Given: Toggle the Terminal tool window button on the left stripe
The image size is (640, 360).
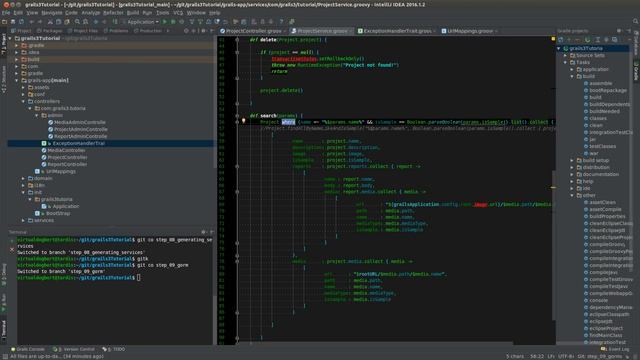Looking at the screenshot, I should tap(4, 331).
